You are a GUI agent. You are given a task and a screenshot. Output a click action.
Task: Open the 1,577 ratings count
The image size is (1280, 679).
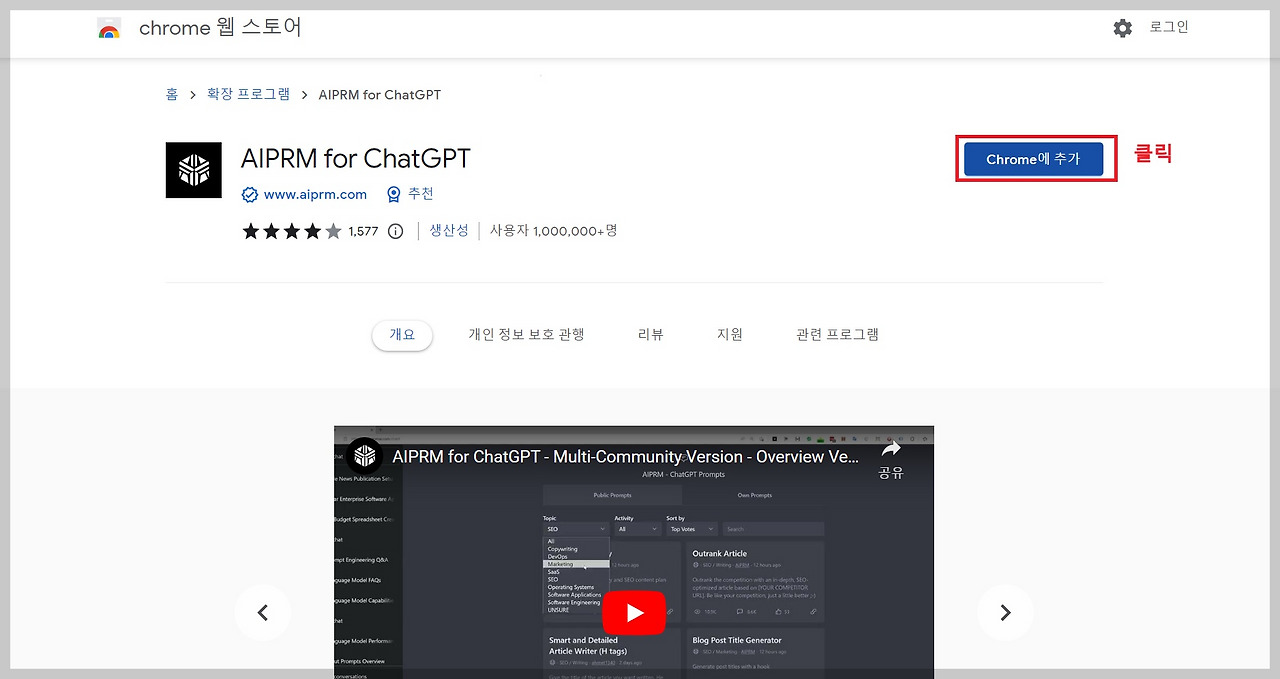363,231
